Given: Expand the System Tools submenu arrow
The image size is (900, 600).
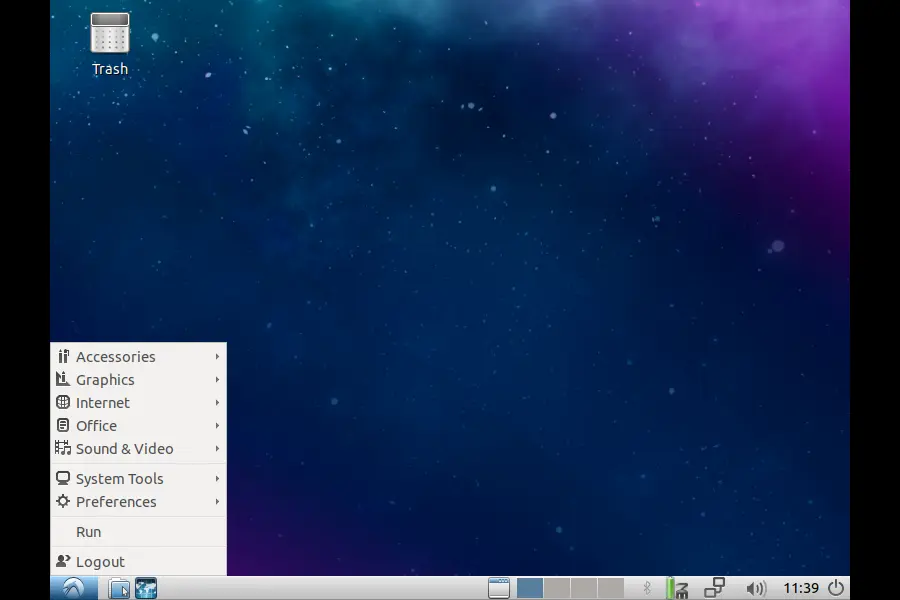Looking at the screenshot, I should pyautogui.click(x=218, y=478).
